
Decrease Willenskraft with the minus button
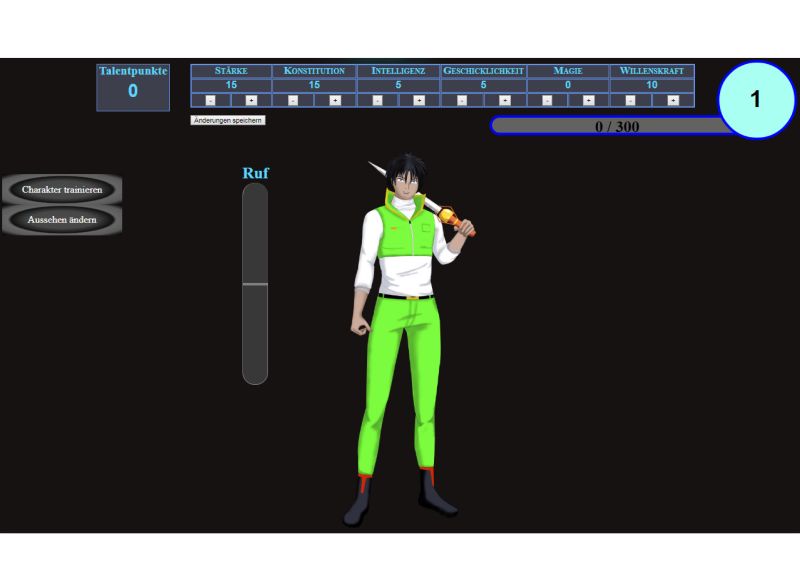point(630,100)
